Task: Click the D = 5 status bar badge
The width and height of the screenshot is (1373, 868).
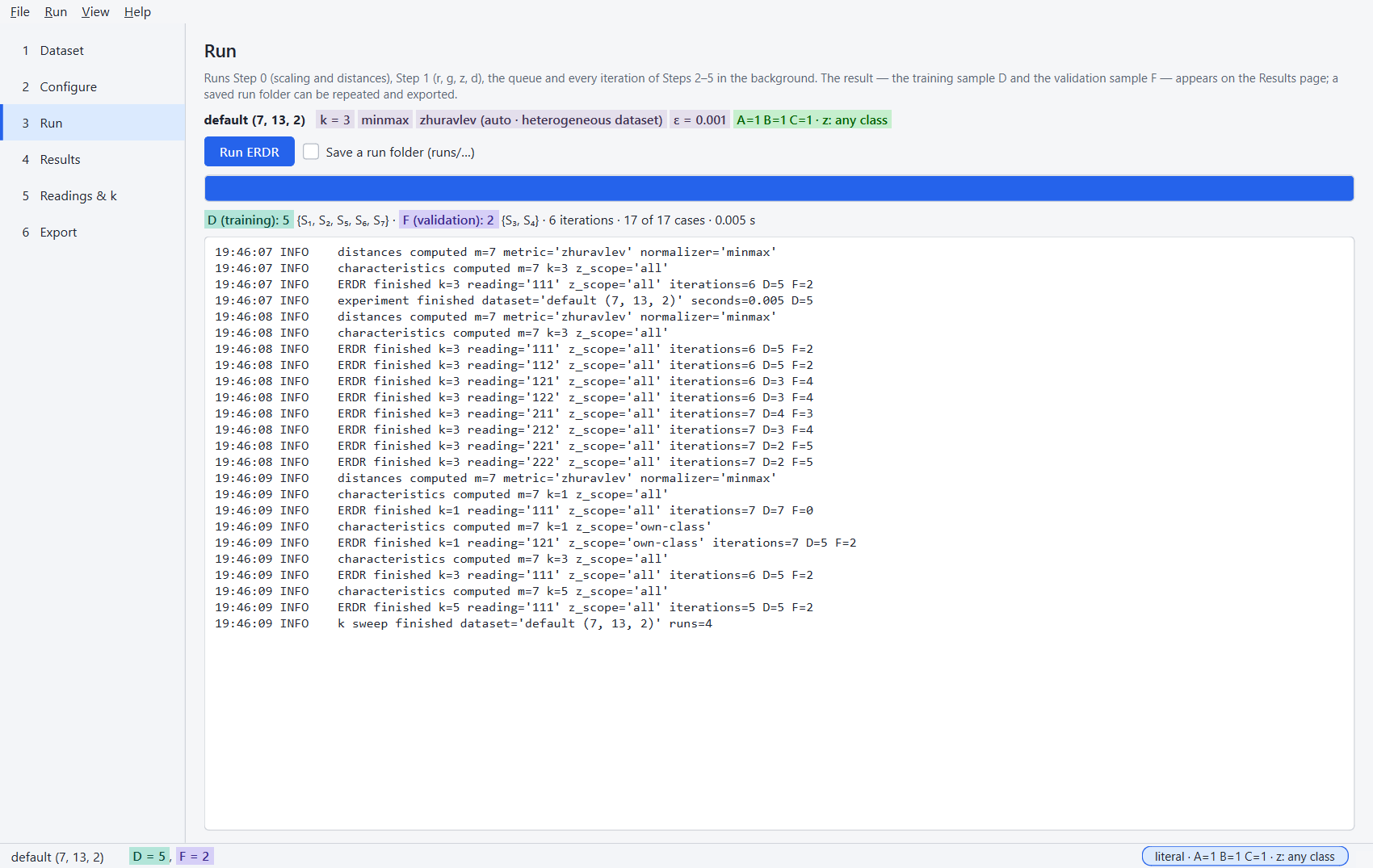Action: coord(149,856)
